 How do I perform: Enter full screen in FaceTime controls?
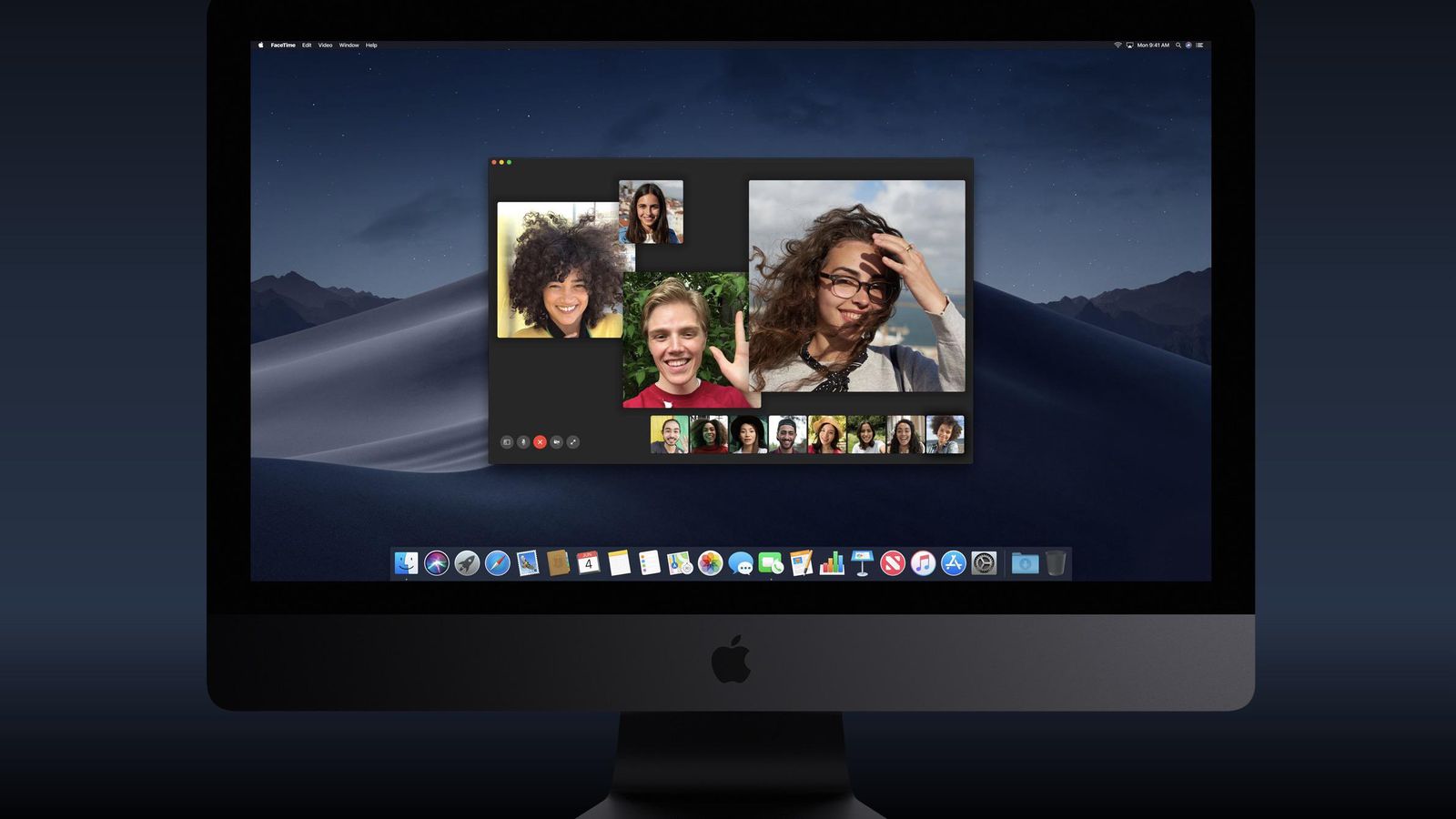(572, 442)
